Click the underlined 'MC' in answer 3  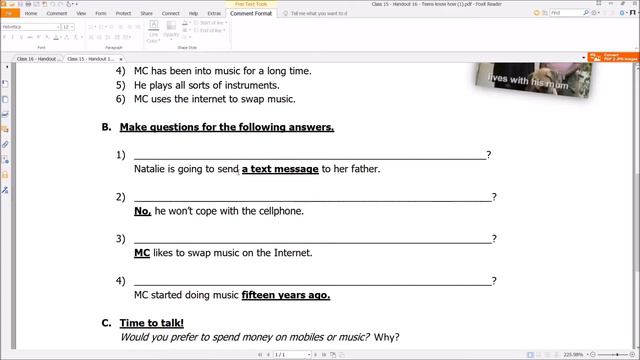coord(142,253)
